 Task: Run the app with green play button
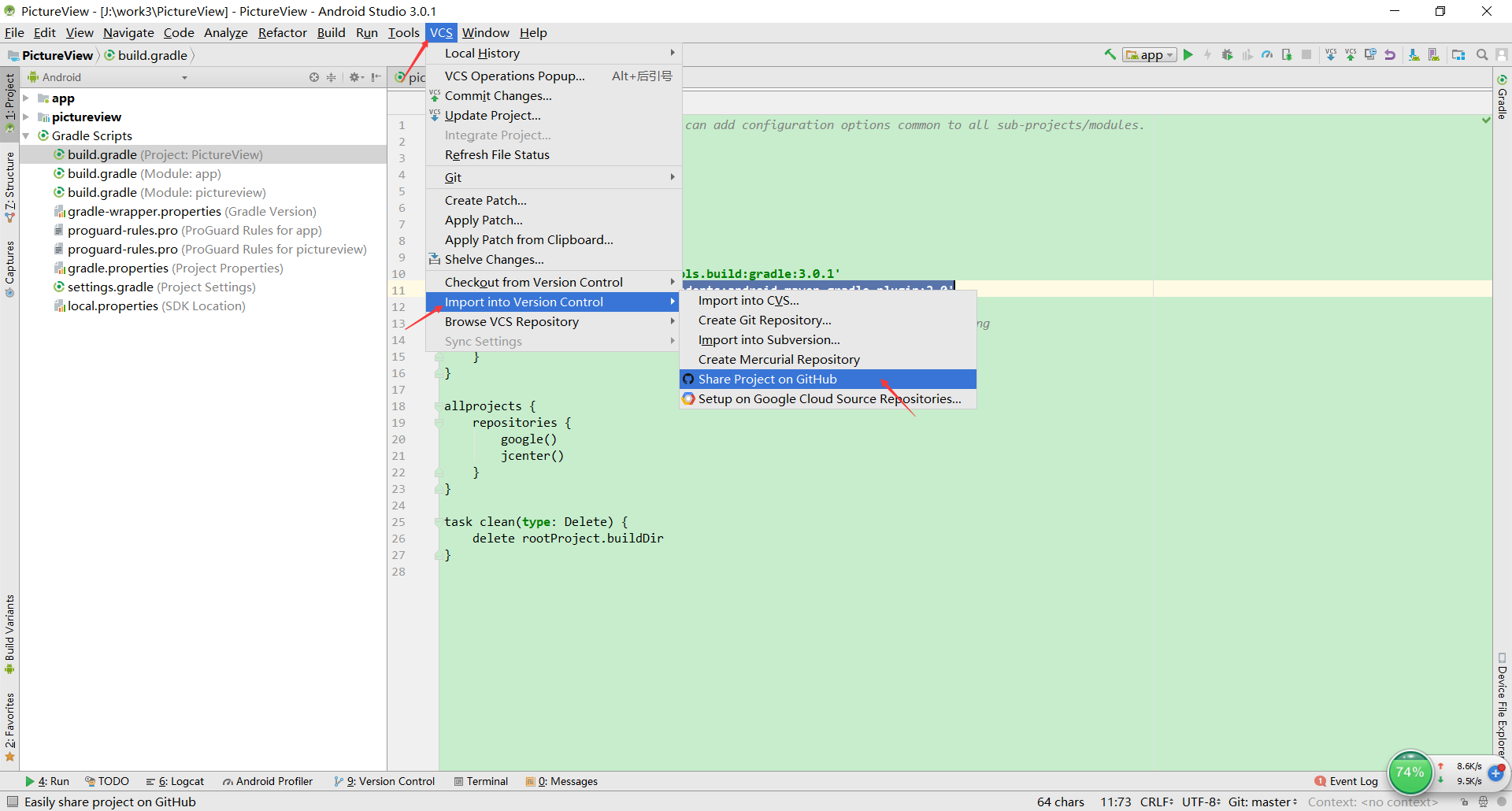pyautogui.click(x=1188, y=54)
